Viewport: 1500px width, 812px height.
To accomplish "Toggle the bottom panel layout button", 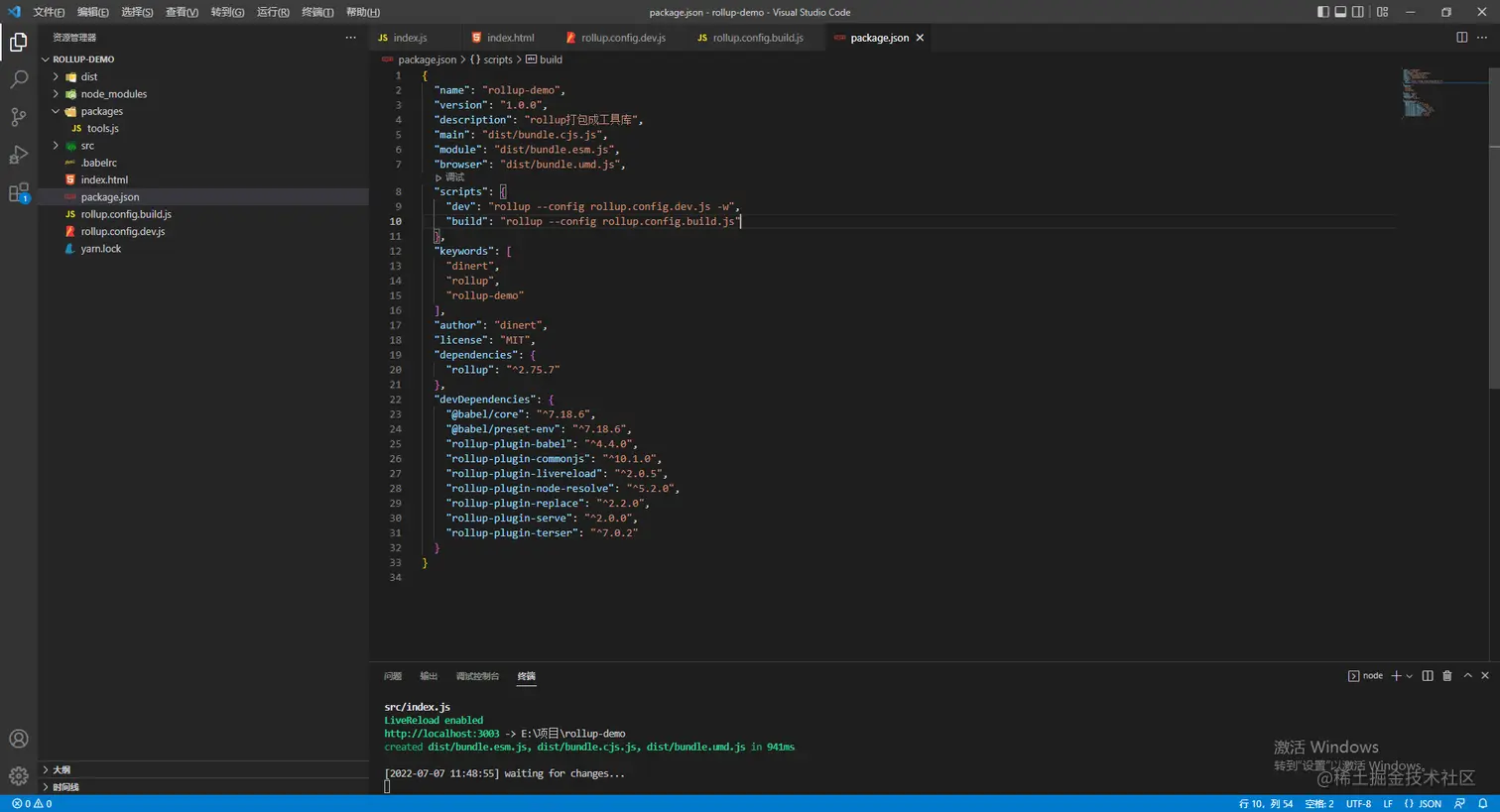I will point(1340,12).
